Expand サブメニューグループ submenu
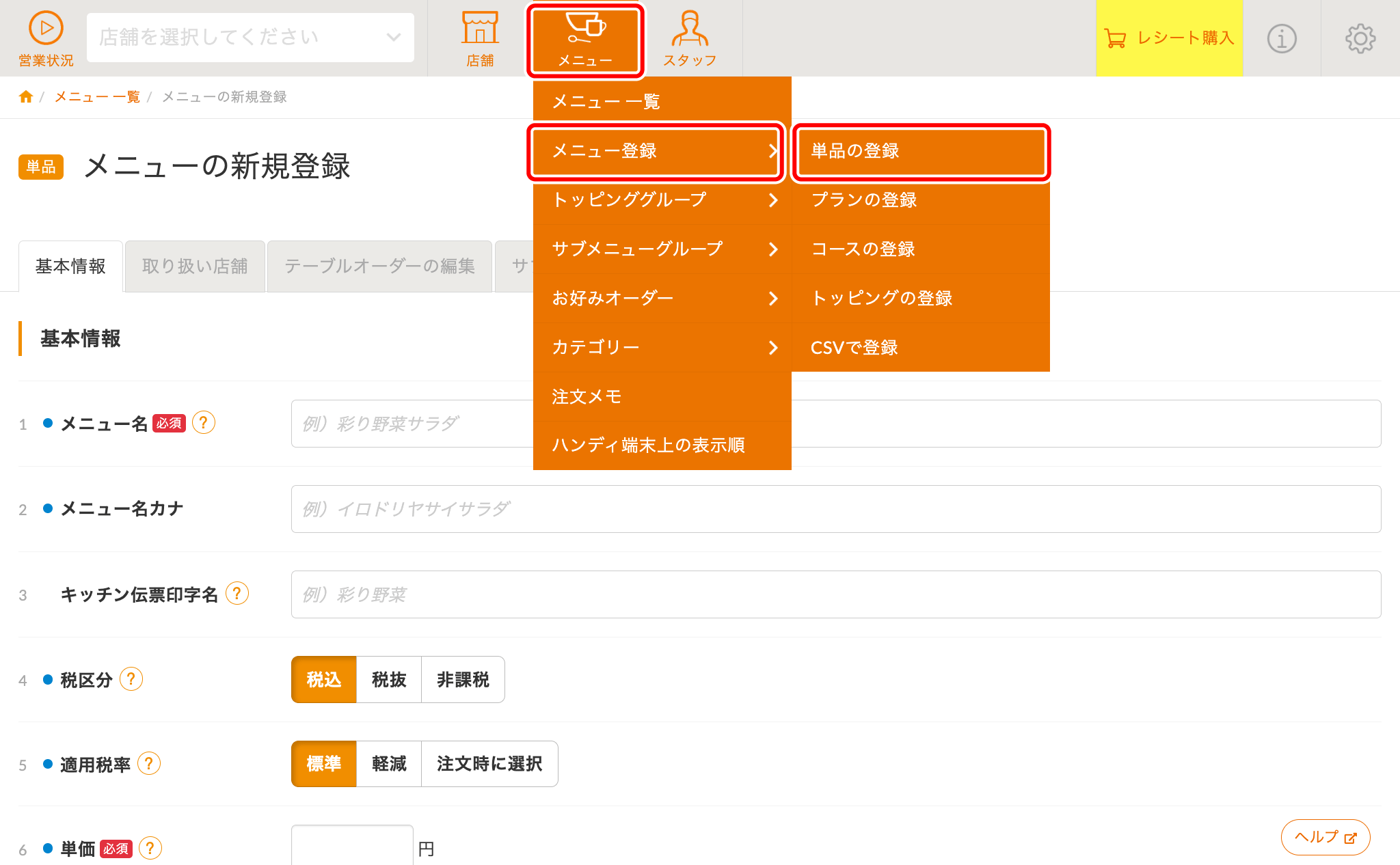This screenshot has height=865, width=1400. pos(662,249)
